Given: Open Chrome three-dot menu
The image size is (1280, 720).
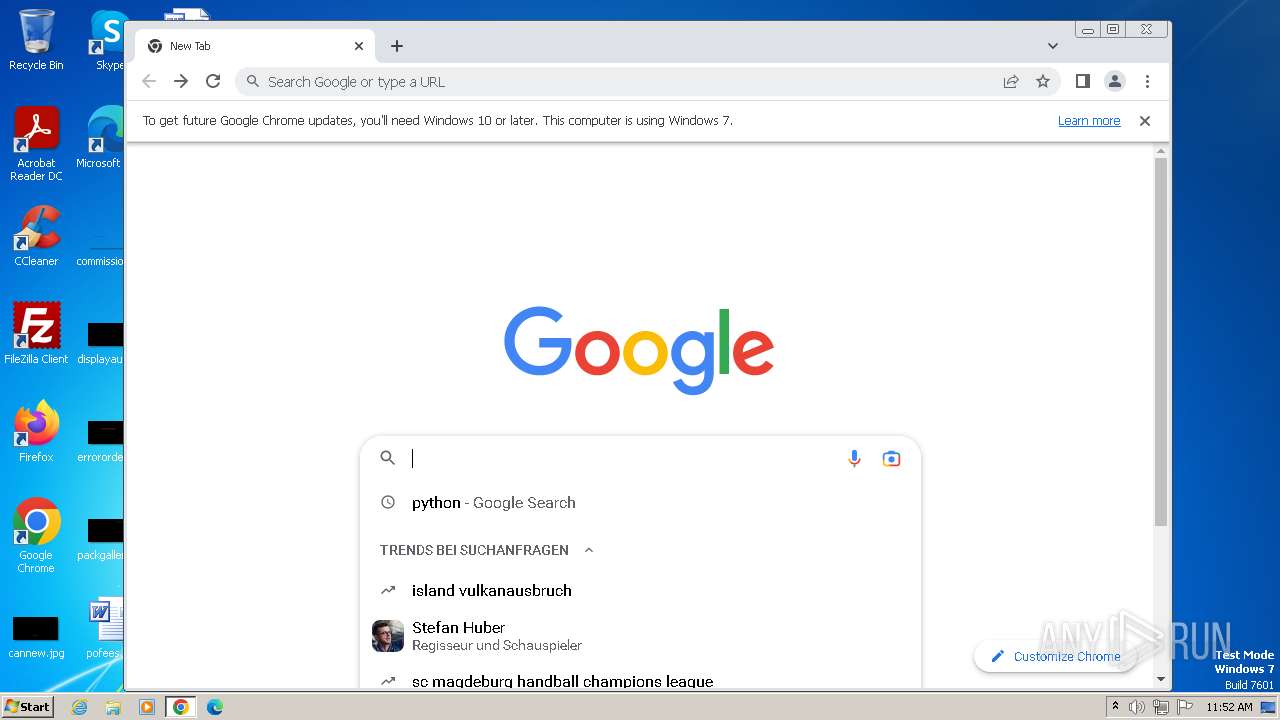Looking at the screenshot, I should tap(1147, 82).
